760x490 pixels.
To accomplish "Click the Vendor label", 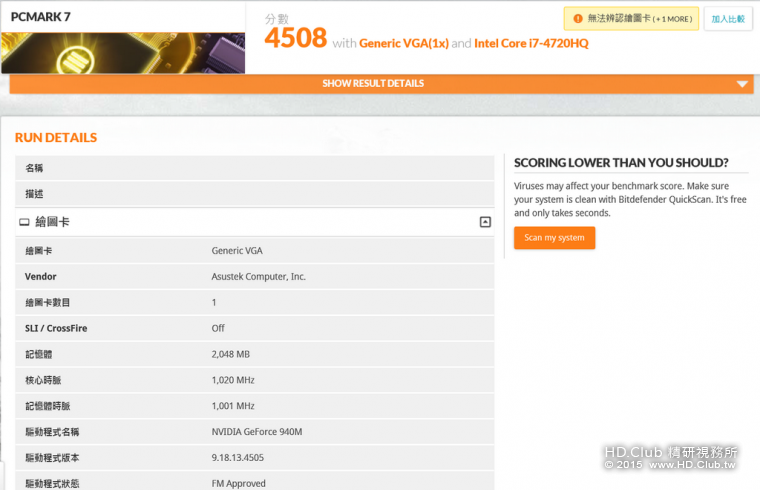I will [x=41, y=276].
